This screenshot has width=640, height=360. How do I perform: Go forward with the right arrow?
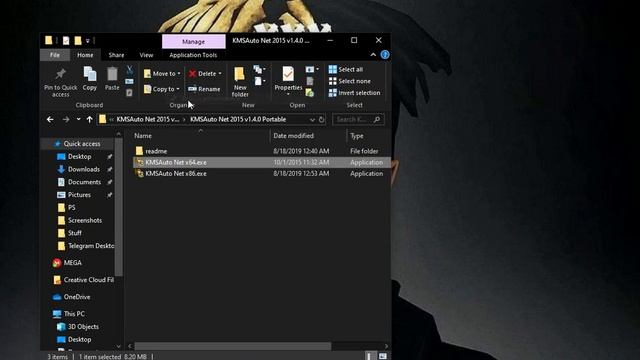[x=66, y=119]
